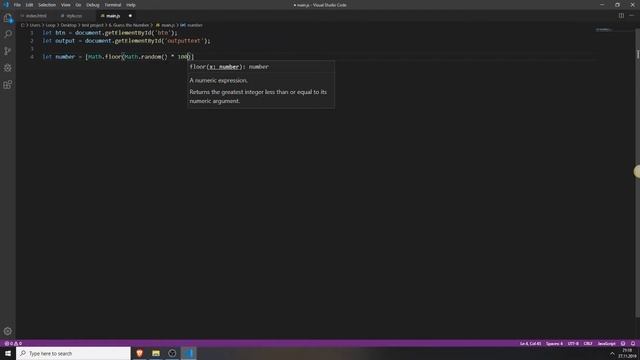This screenshot has height=360, width=640.
Task: Click the 'floor(x: number): number' signature hint
Action: [229, 67]
